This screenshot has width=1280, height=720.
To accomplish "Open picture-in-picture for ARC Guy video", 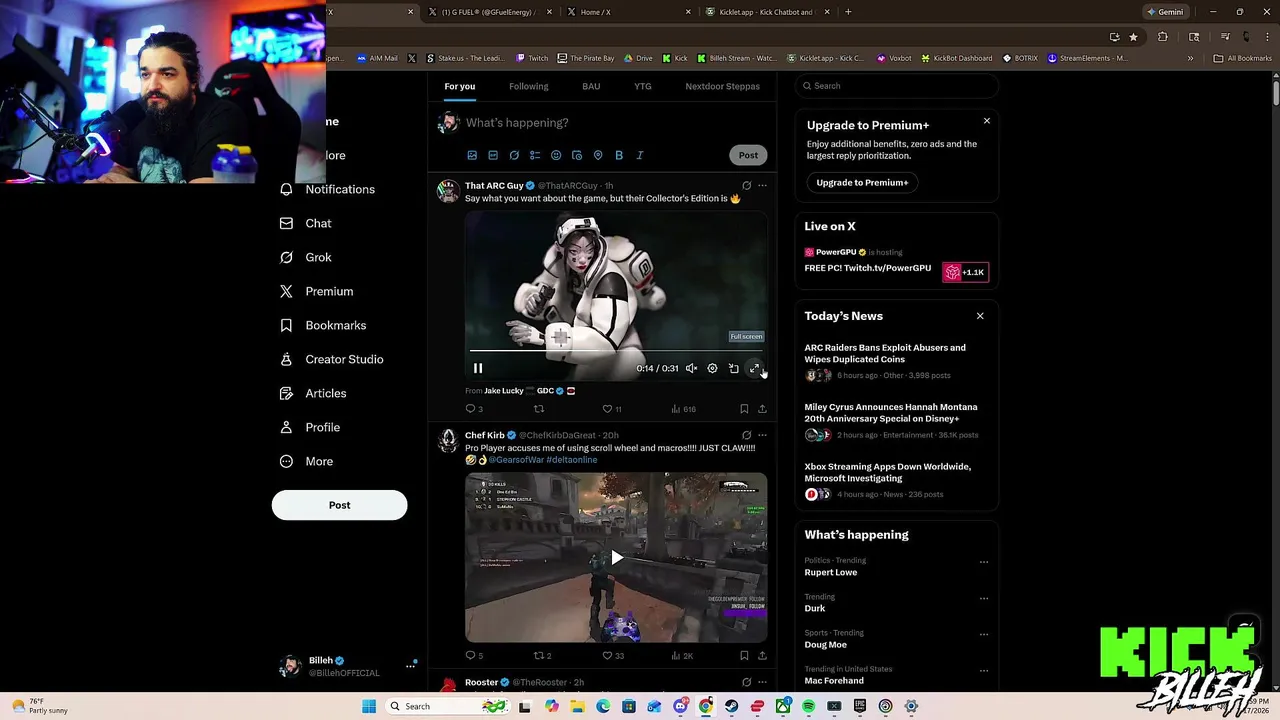I will coord(733,368).
